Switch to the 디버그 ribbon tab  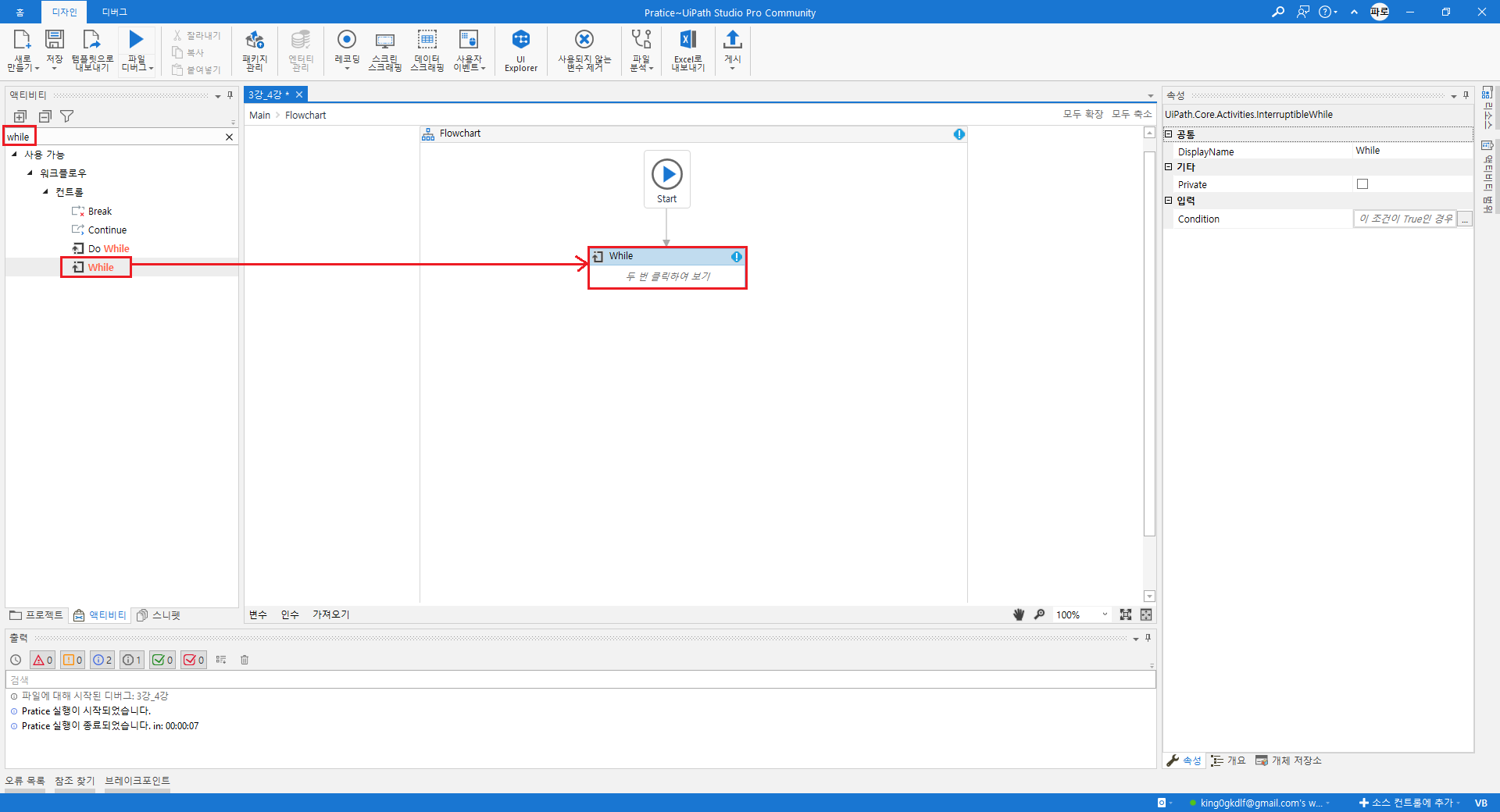point(114,12)
